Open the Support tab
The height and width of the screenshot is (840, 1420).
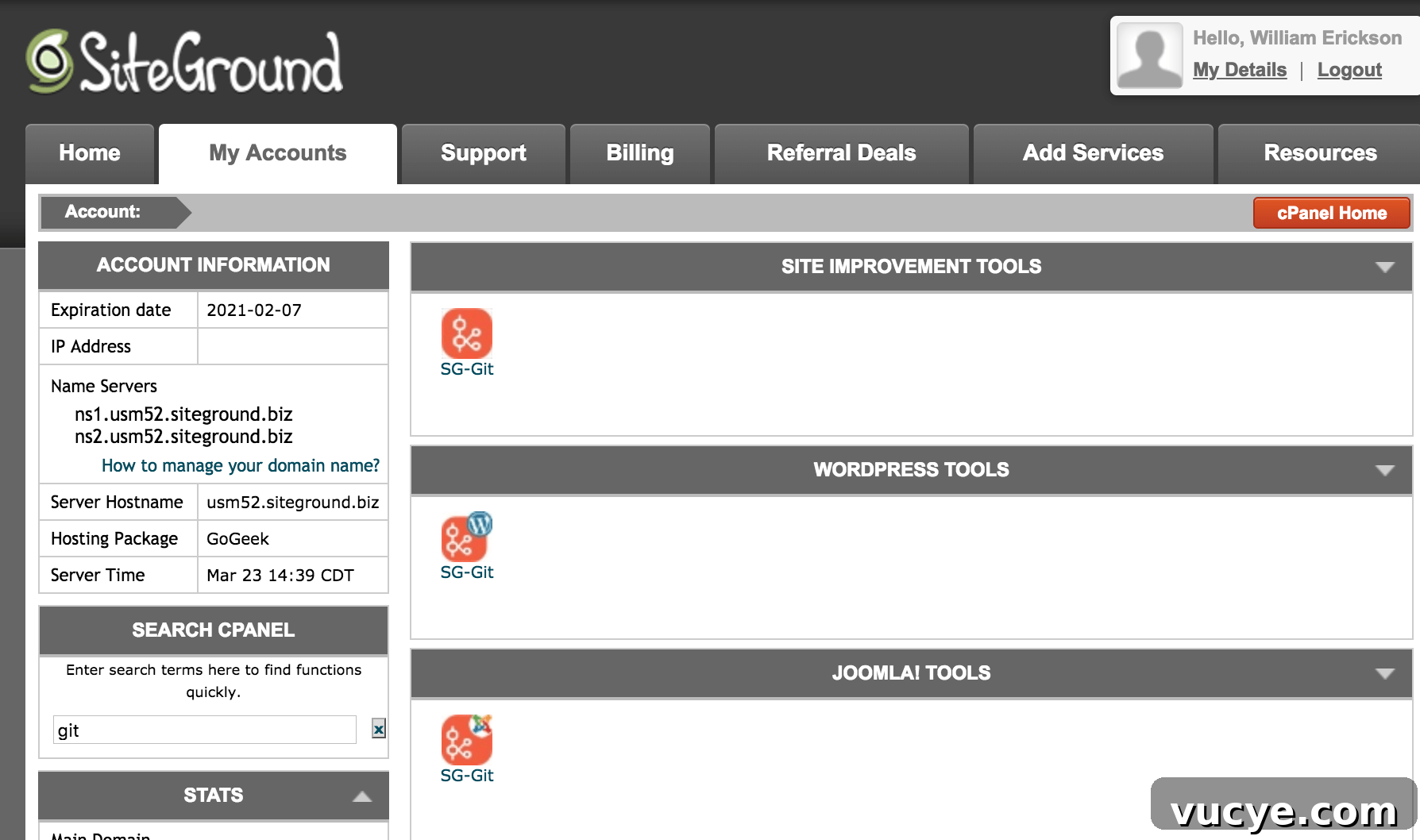point(484,153)
